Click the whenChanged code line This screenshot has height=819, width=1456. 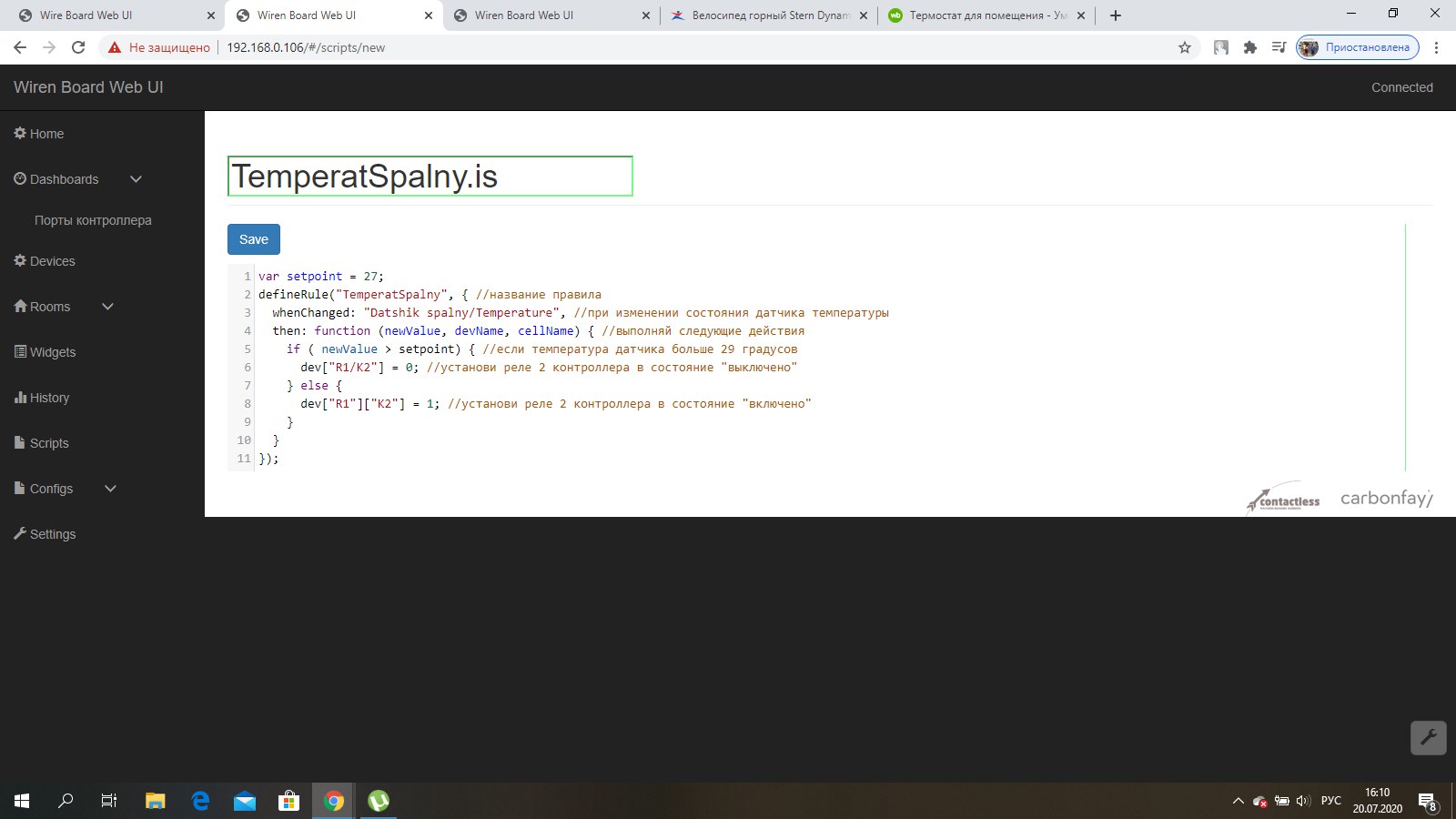pyautogui.click(x=581, y=313)
